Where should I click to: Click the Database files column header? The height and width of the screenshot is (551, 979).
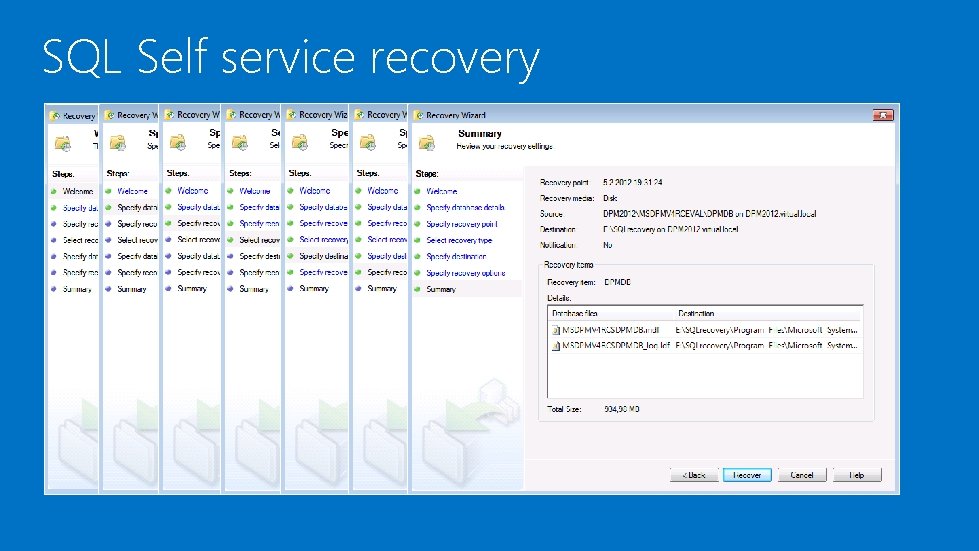611,313
